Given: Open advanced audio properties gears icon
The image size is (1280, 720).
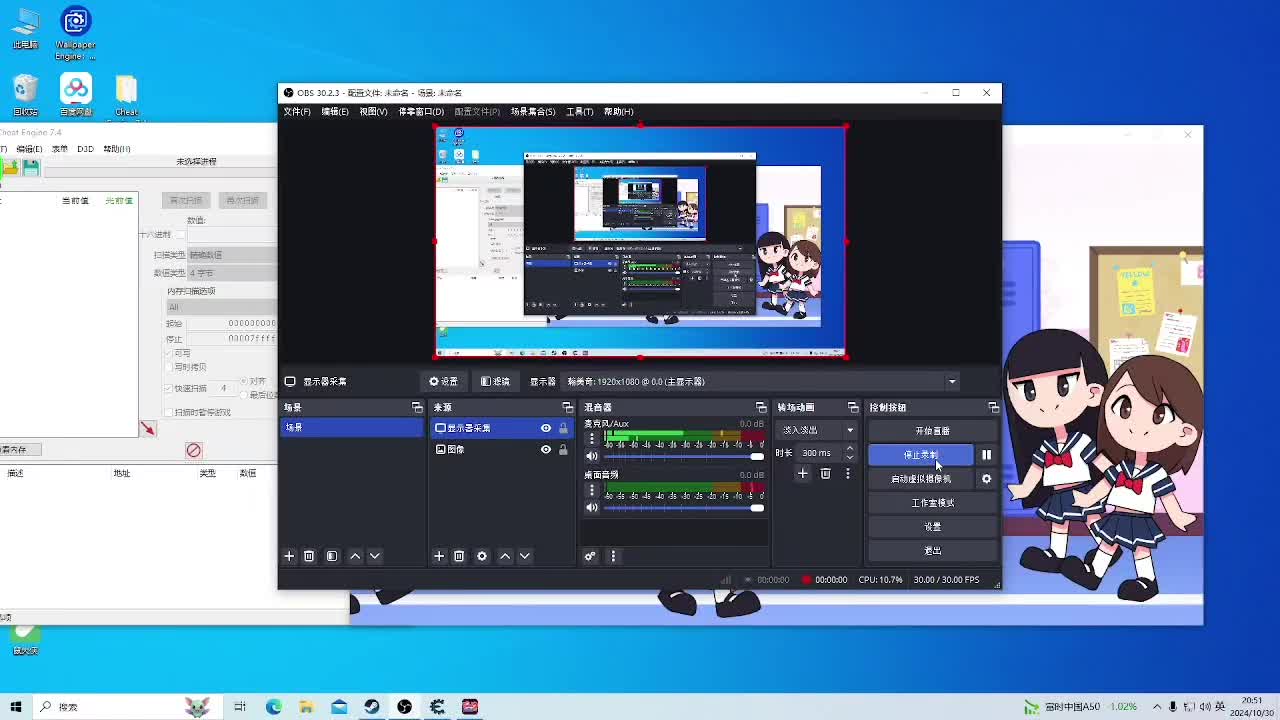Looking at the screenshot, I should click(x=590, y=556).
